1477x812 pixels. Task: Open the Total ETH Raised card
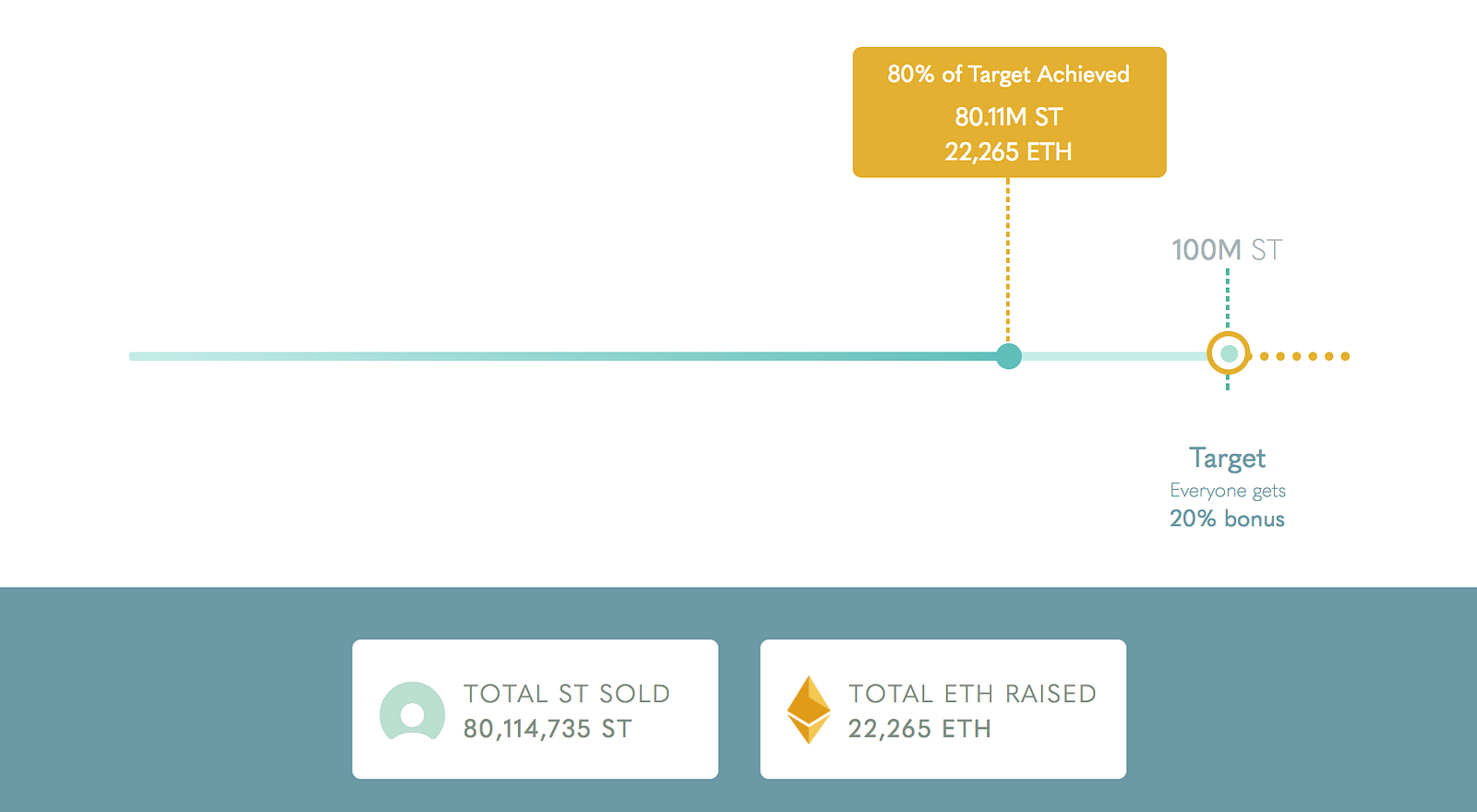point(943,709)
